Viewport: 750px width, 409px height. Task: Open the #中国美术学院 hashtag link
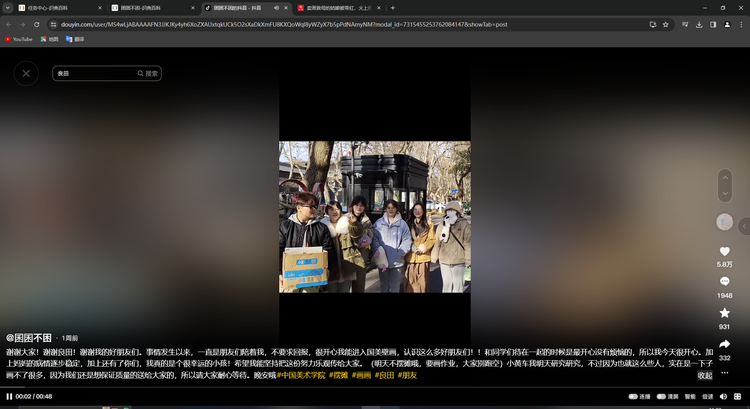point(301,375)
